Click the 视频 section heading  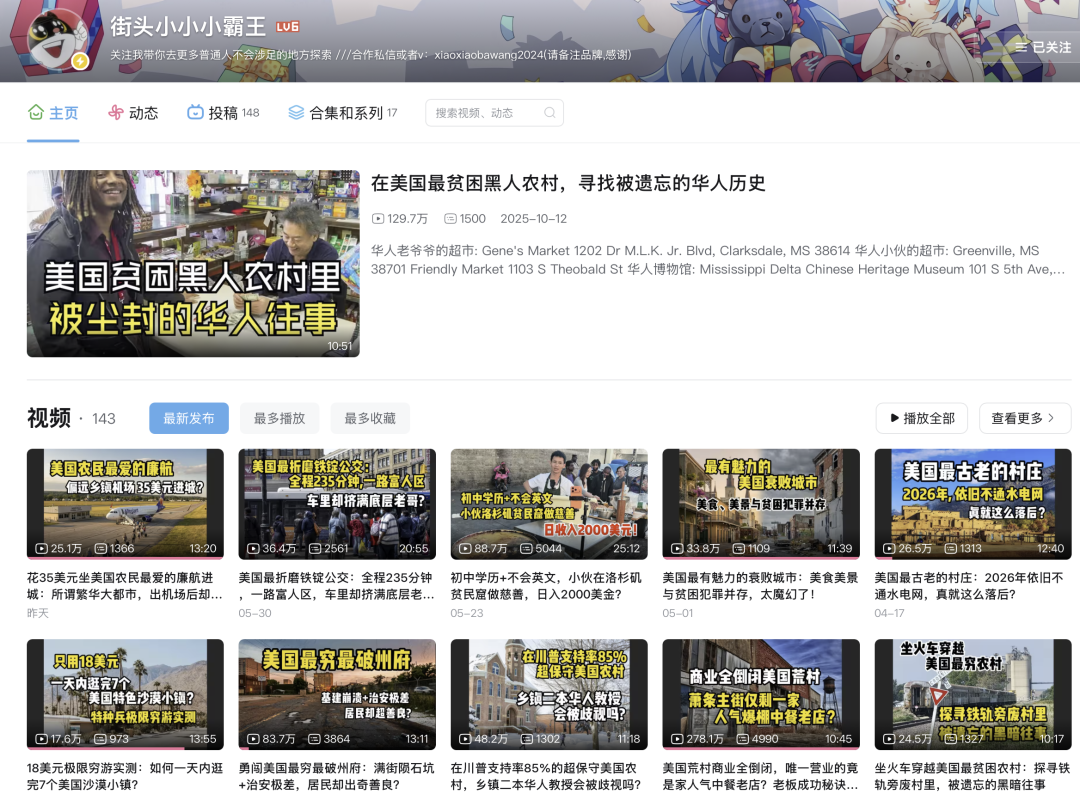click(49, 418)
